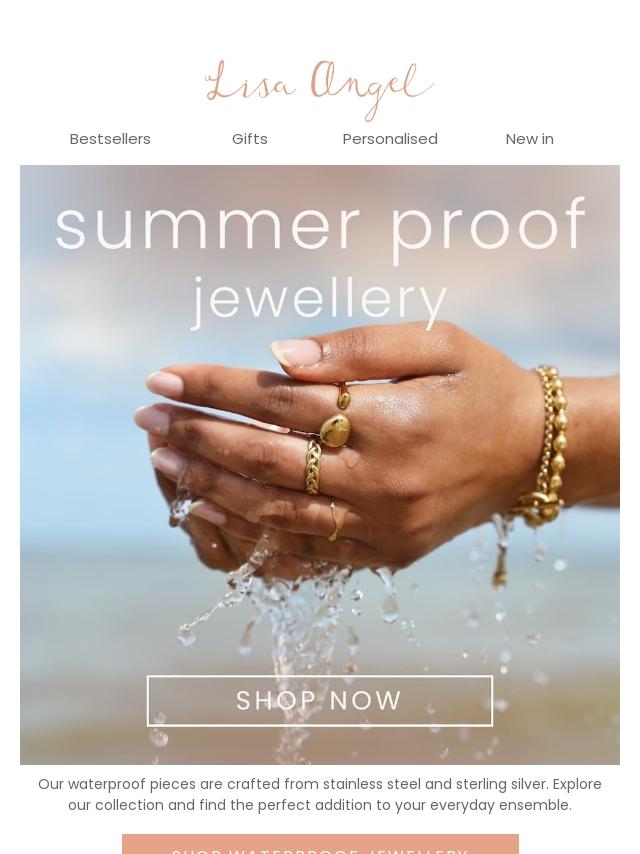Select the Personalised menu item

(390, 139)
